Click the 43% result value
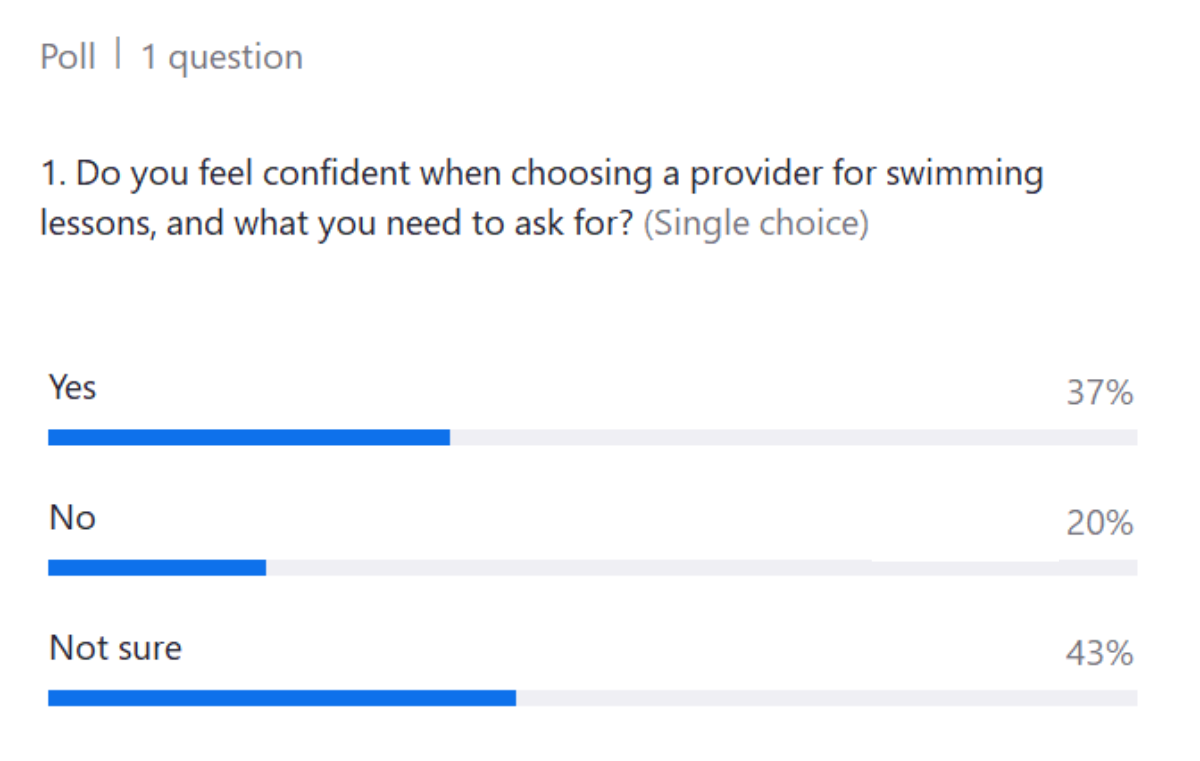Screen dimensions: 1200x761 [x=1100, y=654]
